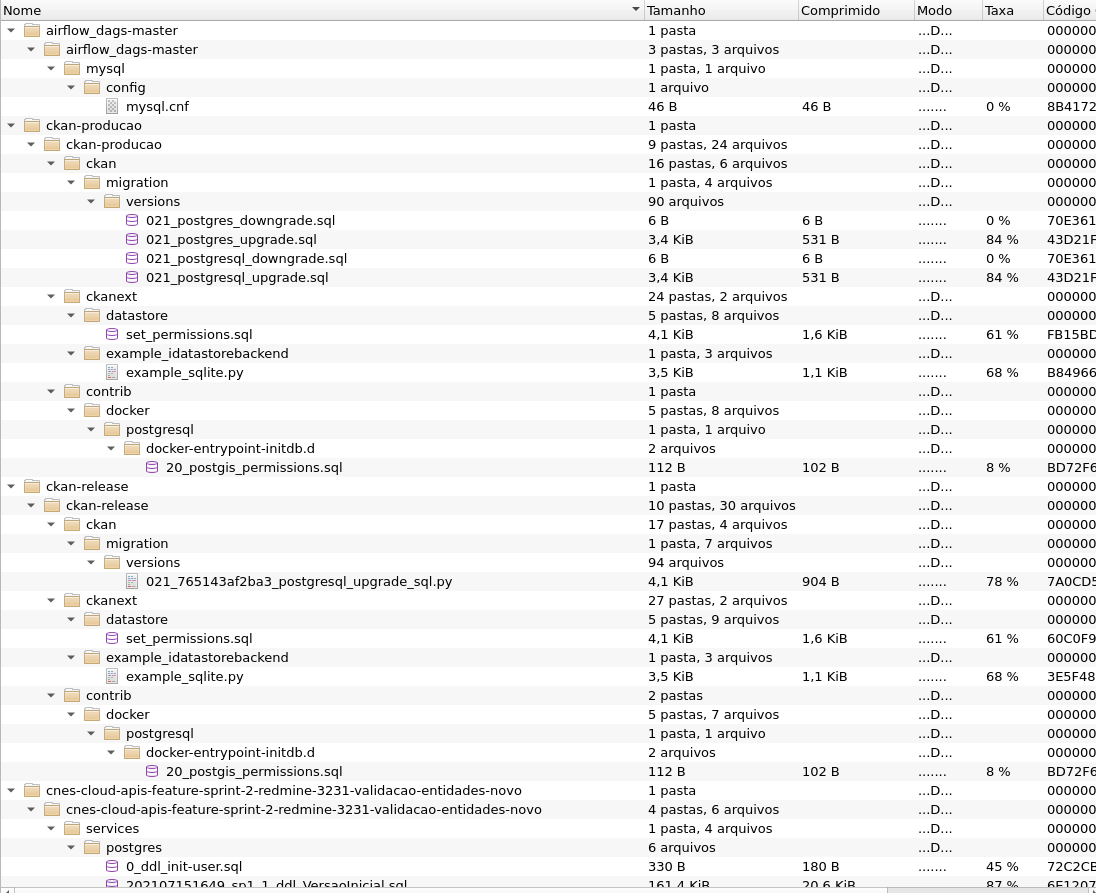
Task: Sort by the Código column header
Action: click(1069, 10)
